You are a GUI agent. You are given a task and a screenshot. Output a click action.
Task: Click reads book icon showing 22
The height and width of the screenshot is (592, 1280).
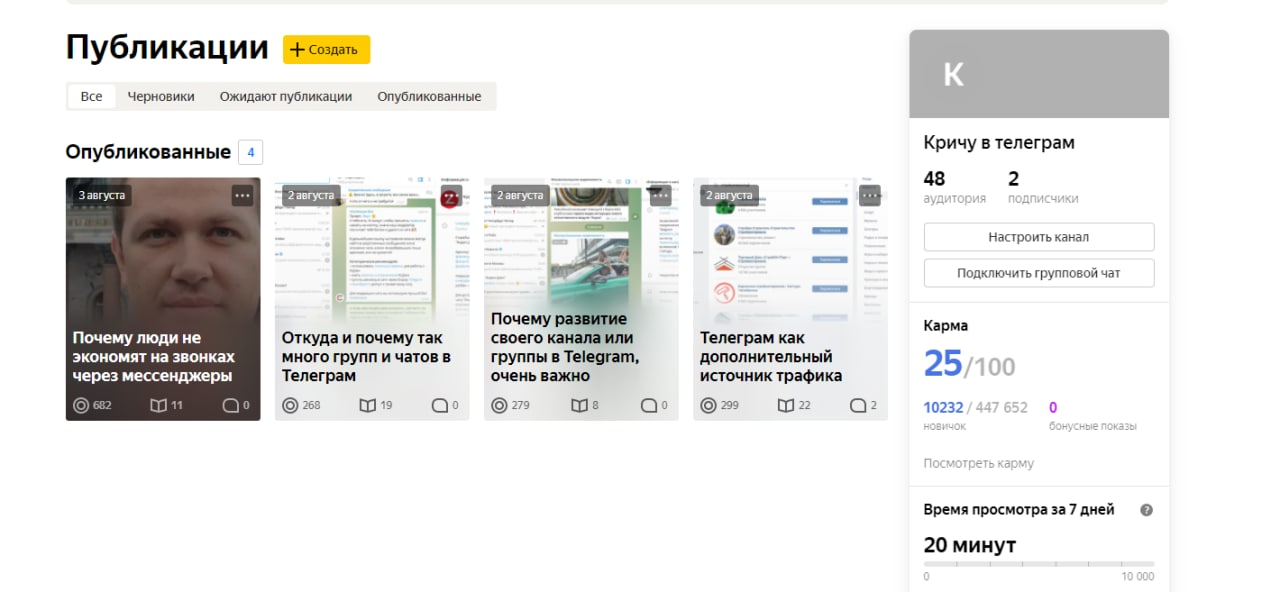786,405
